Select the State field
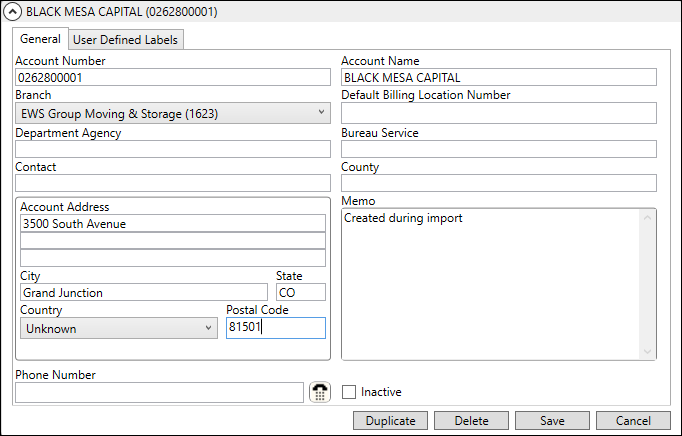Image resolution: width=682 pixels, height=436 pixels. click(x=300, y=293)
